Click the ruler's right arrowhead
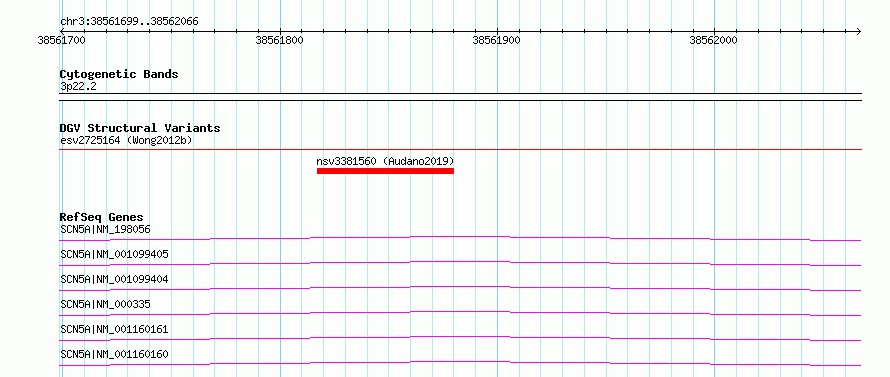 coord(858,31)
